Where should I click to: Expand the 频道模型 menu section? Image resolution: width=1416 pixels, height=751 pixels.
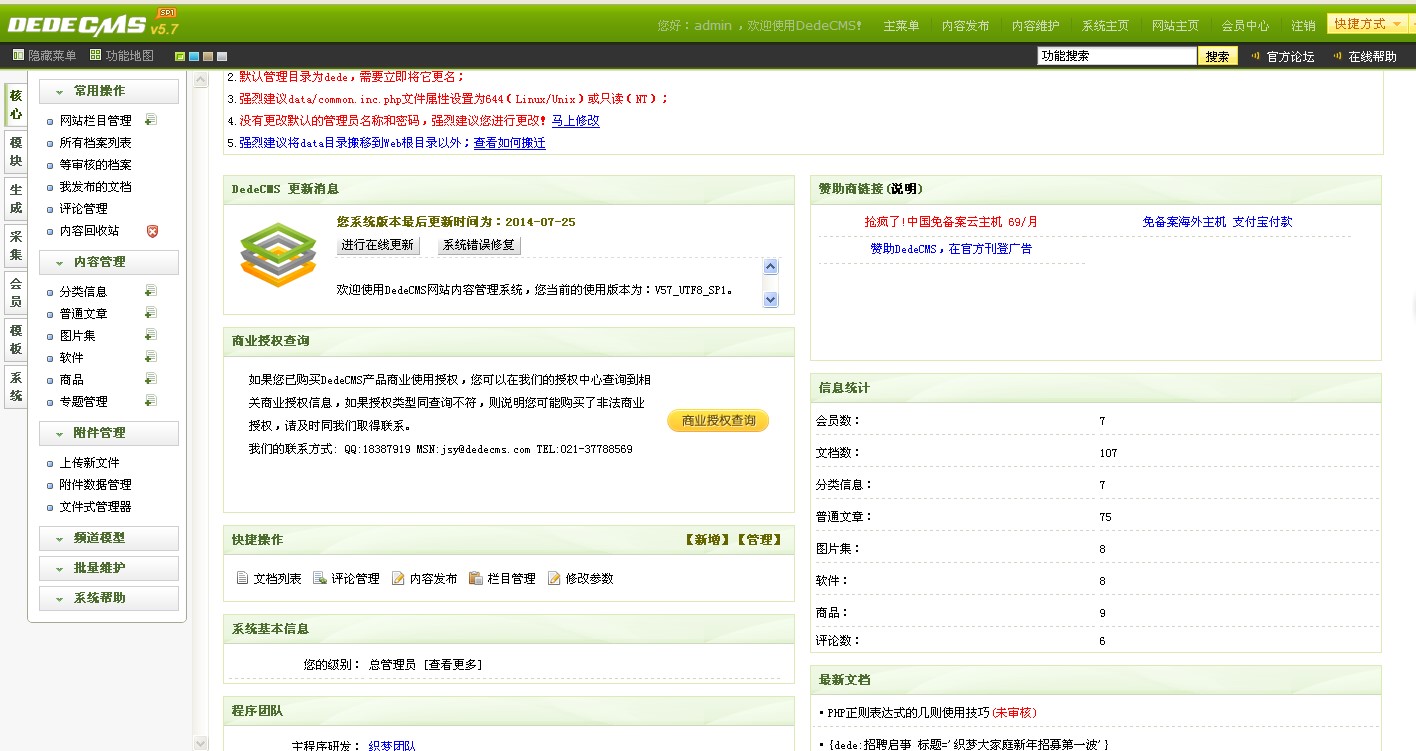pyautogui.click(x=109, y=538)
